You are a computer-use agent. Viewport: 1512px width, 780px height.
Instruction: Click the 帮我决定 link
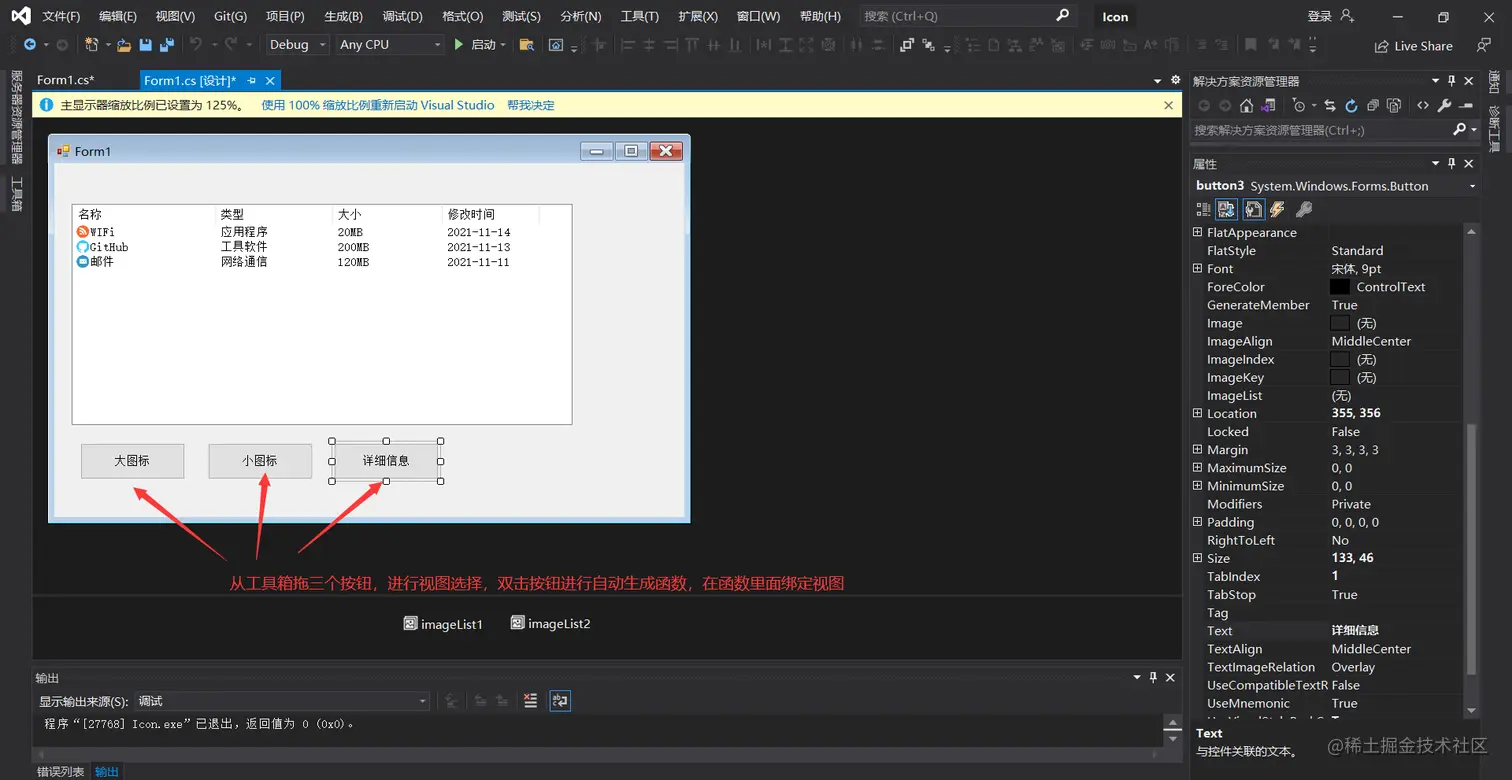pyautogui.click(x=531, y=105)
